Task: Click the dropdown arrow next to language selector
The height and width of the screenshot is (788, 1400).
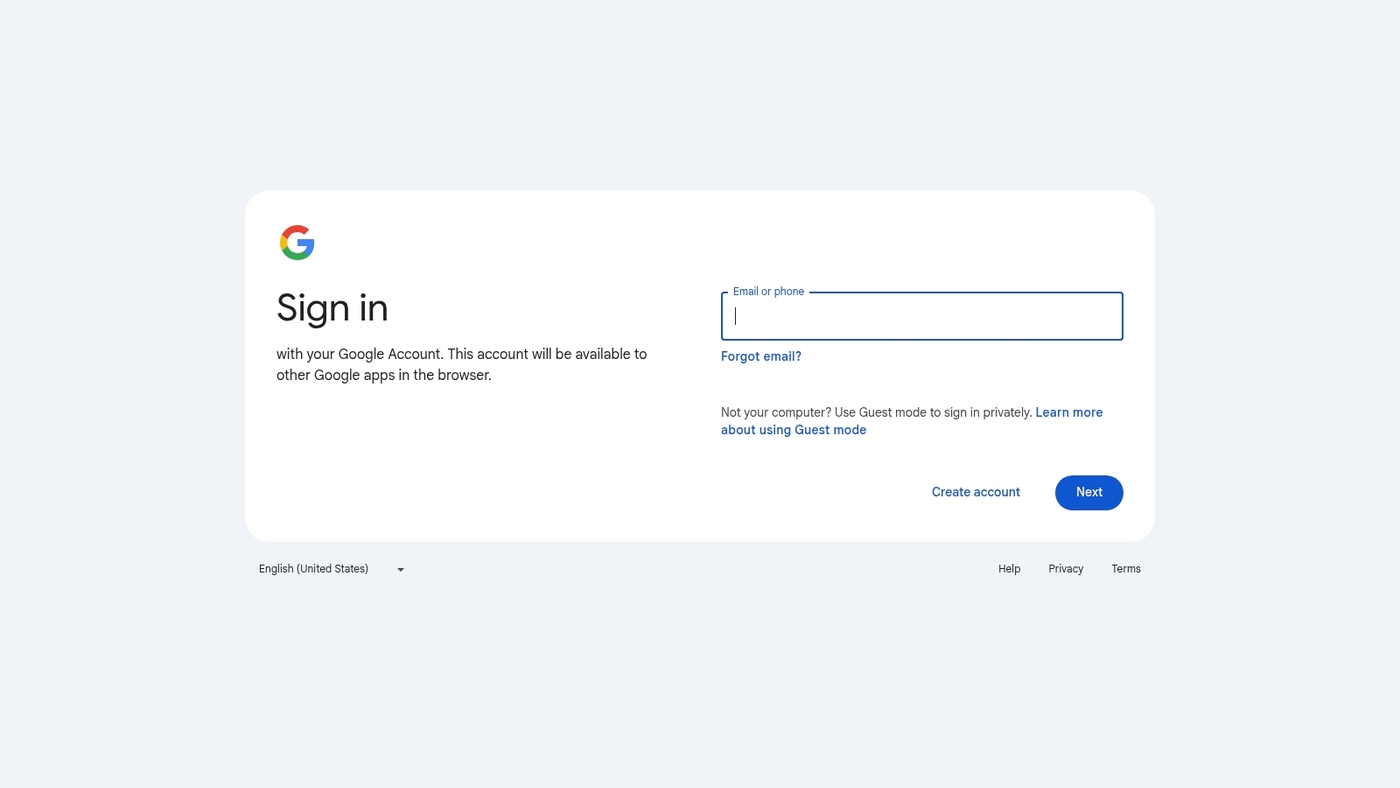Action: coord(400,569)
